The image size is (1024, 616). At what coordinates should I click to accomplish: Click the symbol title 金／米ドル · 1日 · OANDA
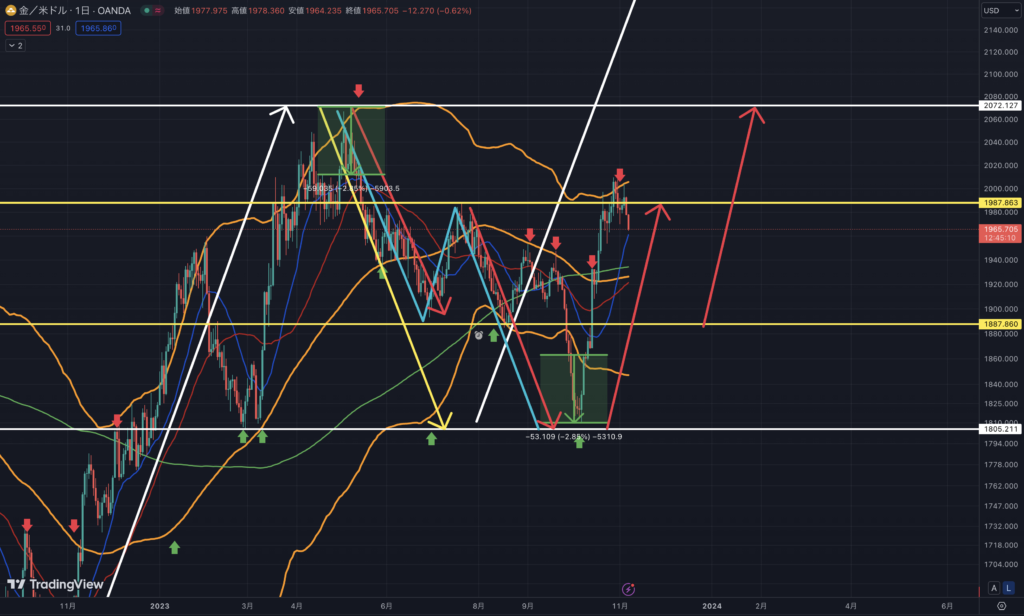point(75,10)
